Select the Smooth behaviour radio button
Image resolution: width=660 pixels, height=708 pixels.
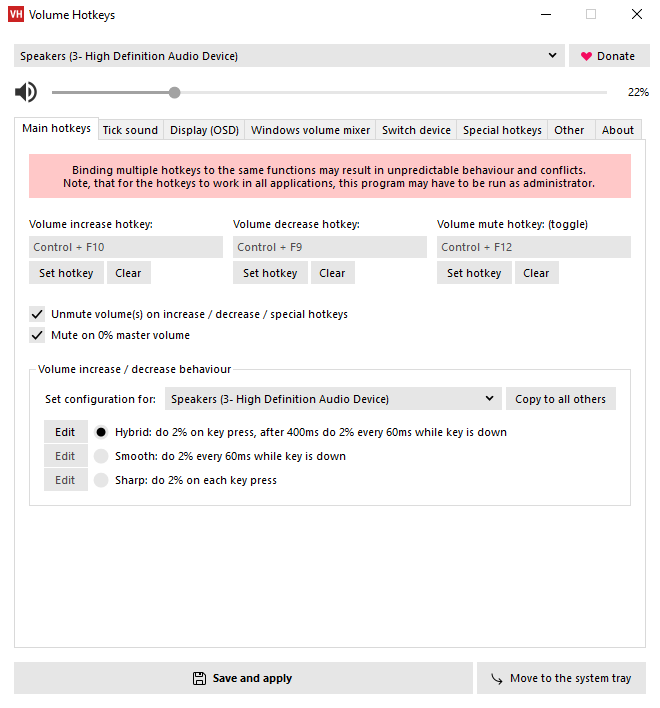pos(101,456)
